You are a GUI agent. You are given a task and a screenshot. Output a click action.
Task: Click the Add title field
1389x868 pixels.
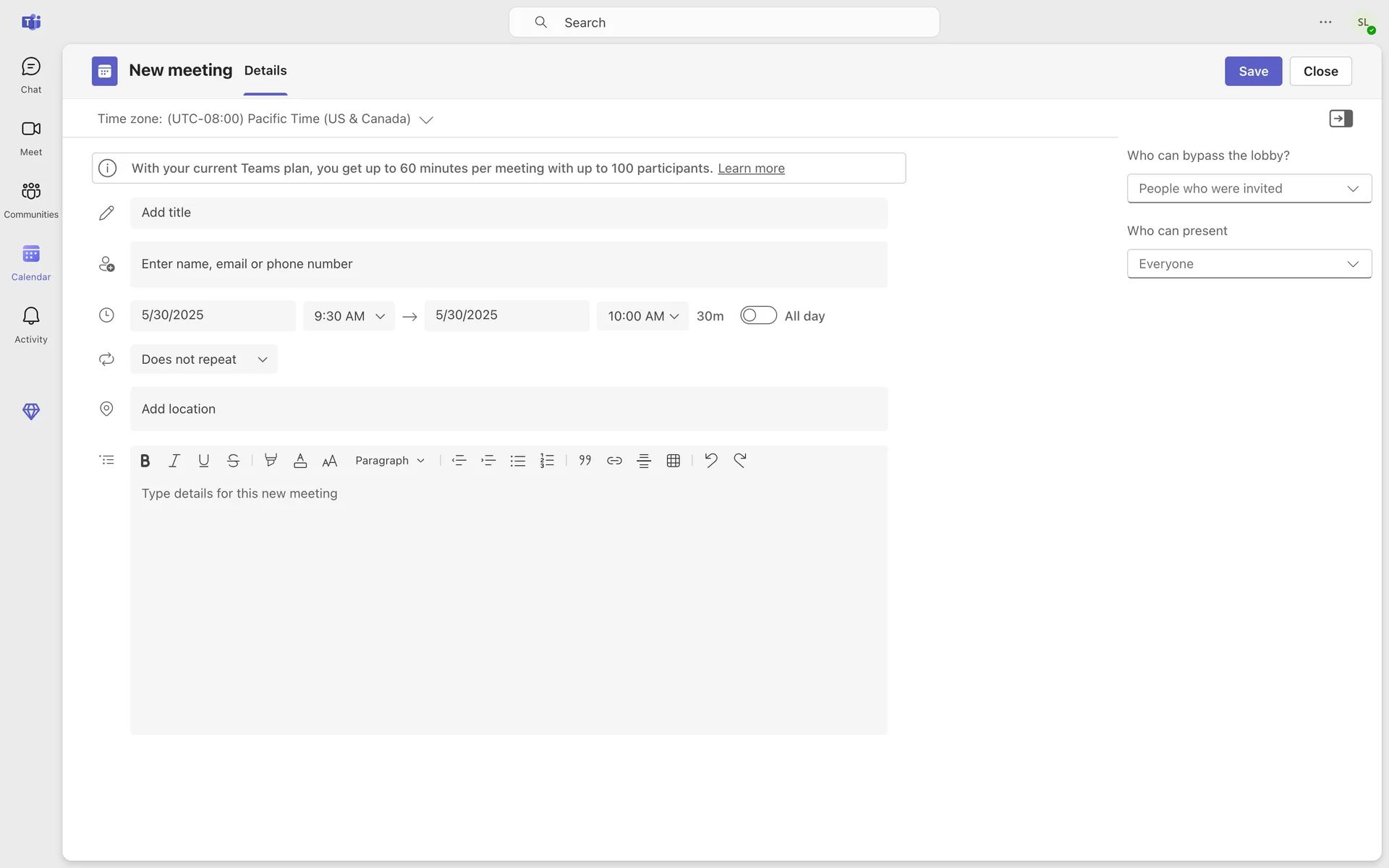pyautogui.click(x=509, y=213)
